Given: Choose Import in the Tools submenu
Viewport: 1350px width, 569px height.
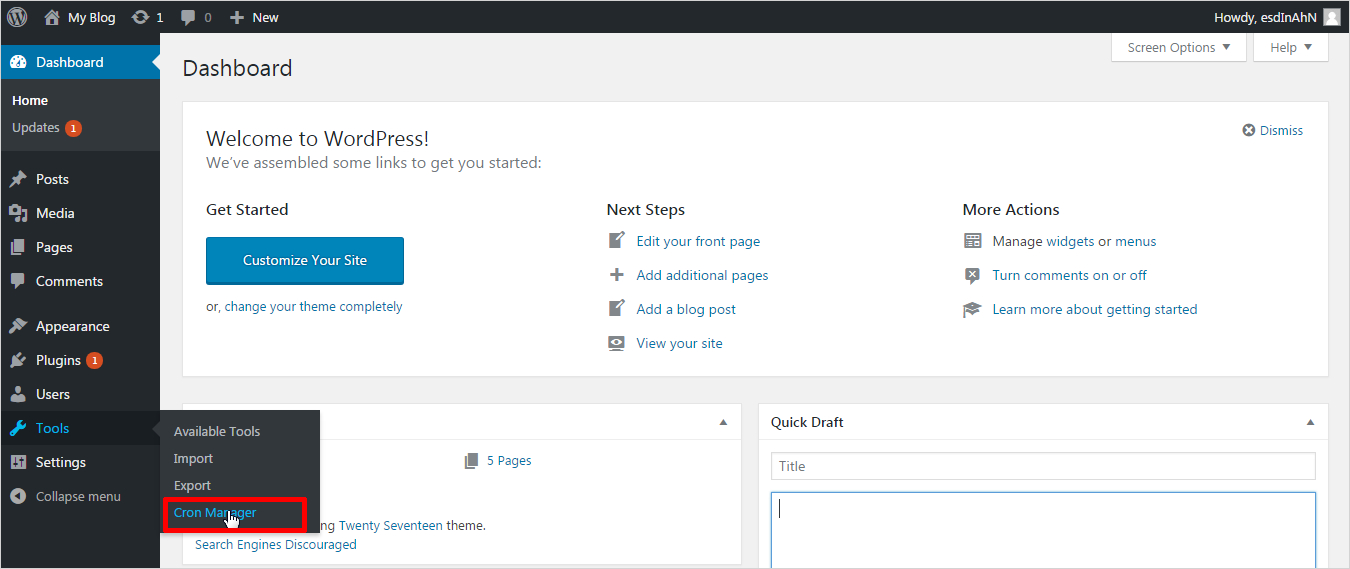Looking at the screenshot, I should [193, 458].
